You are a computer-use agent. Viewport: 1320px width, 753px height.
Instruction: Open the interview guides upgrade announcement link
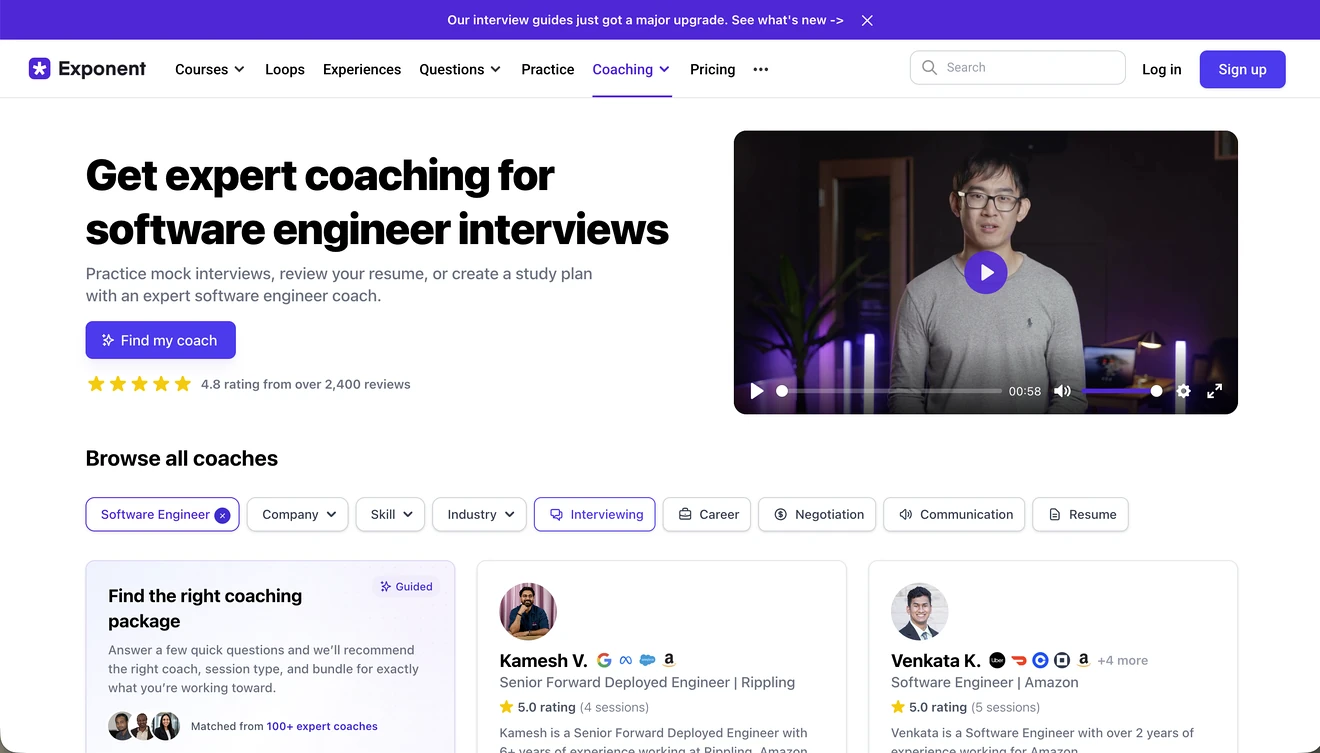(x=645, y=20)
